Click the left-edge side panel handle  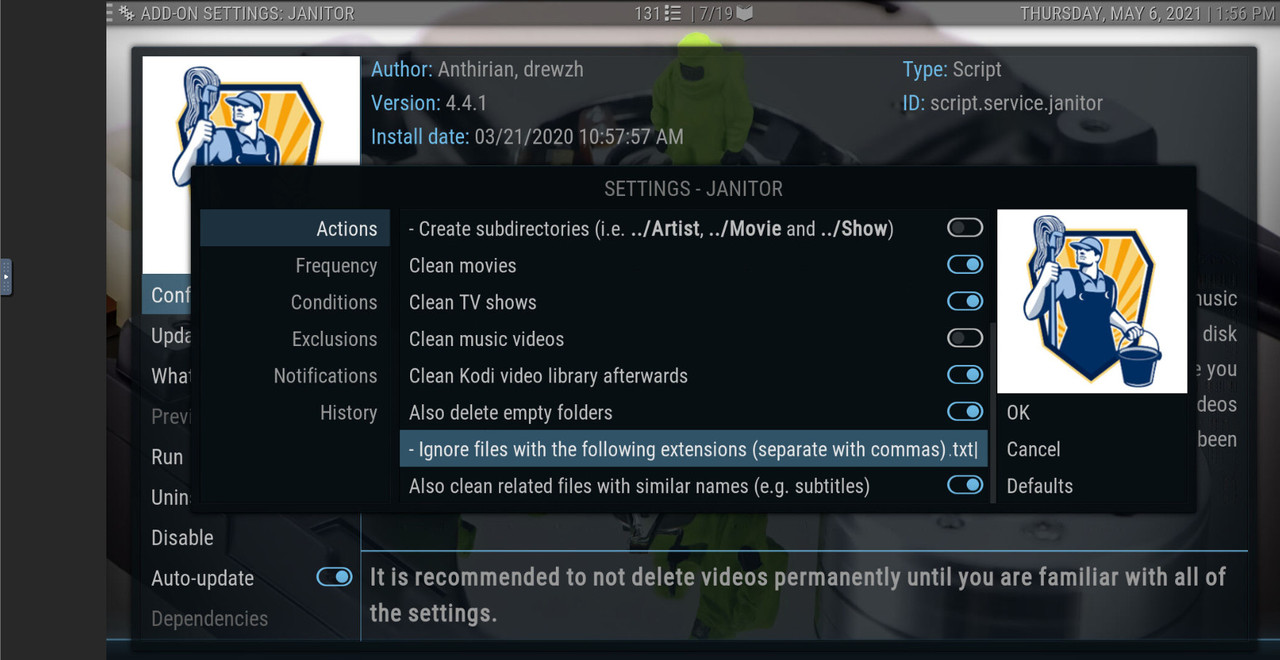click(x=5, y=277)
